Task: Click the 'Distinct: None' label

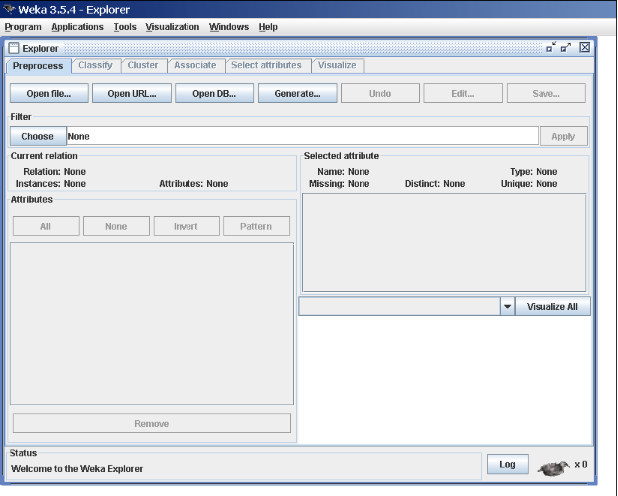Action: click(435, 183)
